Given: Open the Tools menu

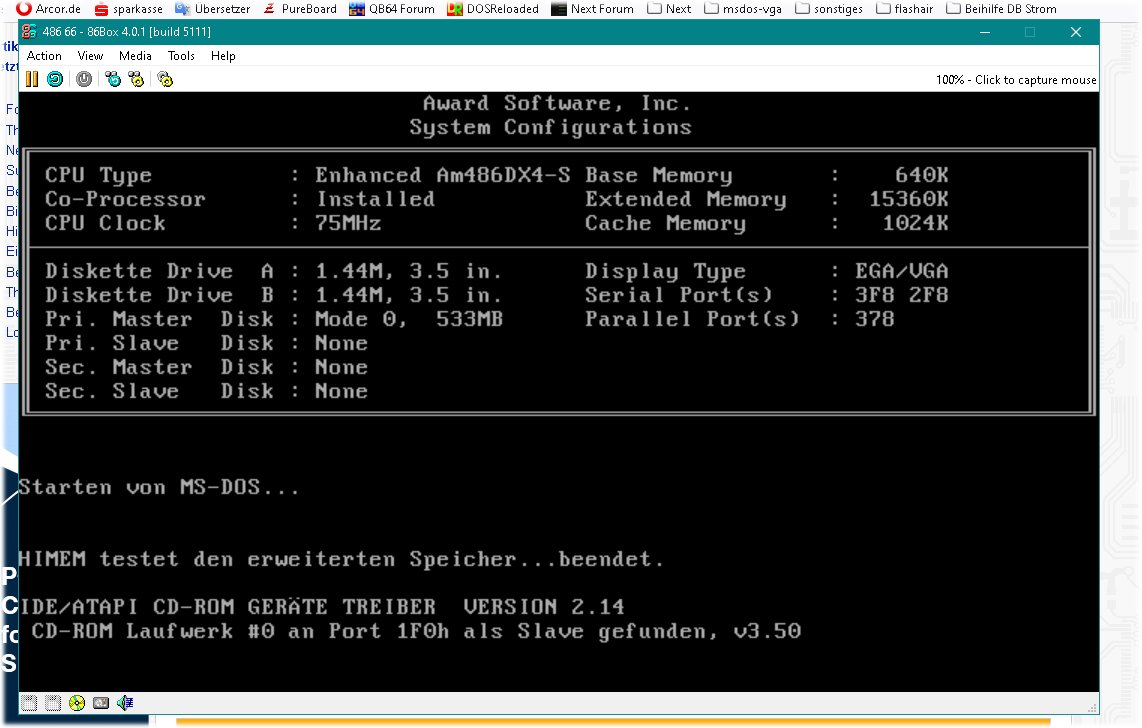Looking at the screenshot, I should click(181, 56).
